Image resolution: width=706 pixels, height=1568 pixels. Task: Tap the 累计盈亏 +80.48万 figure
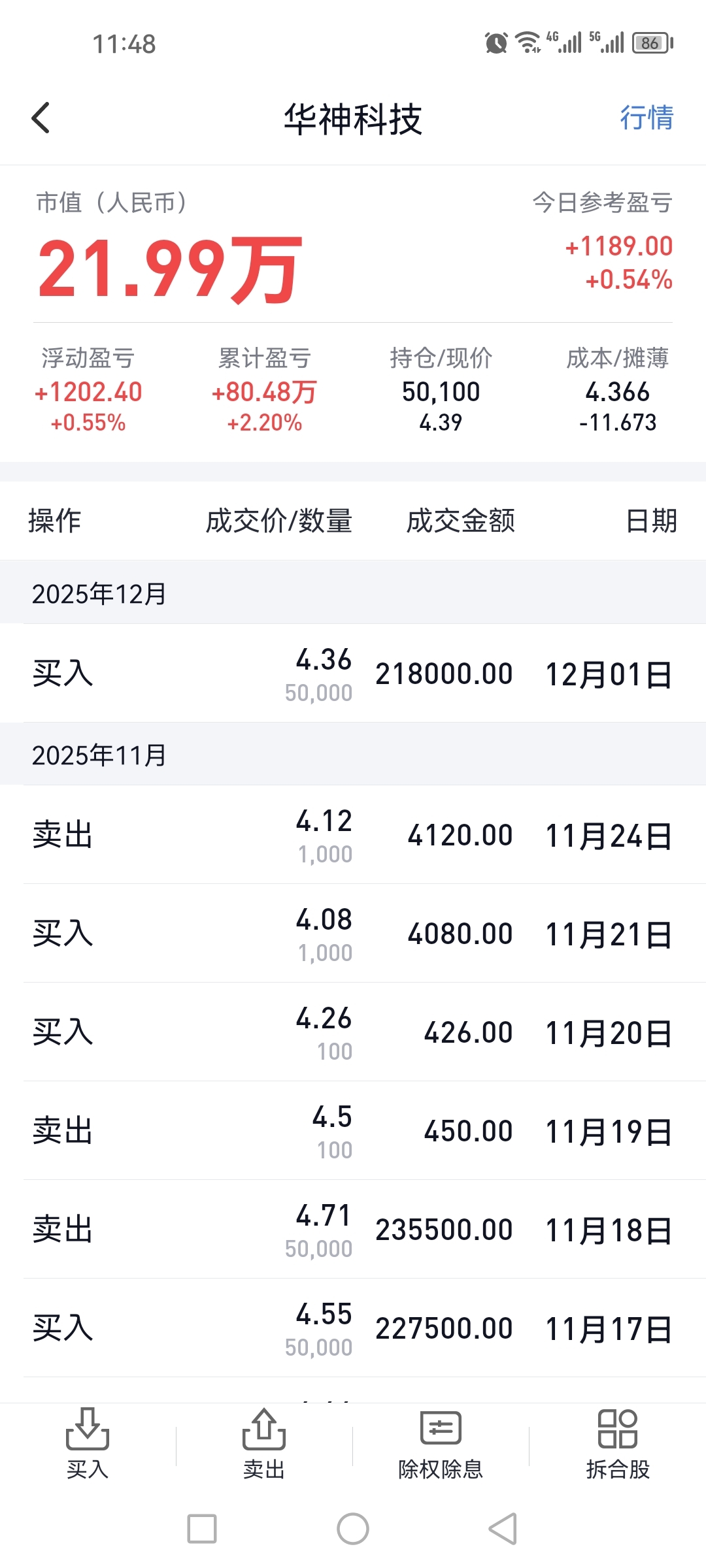tap(264, 393)
